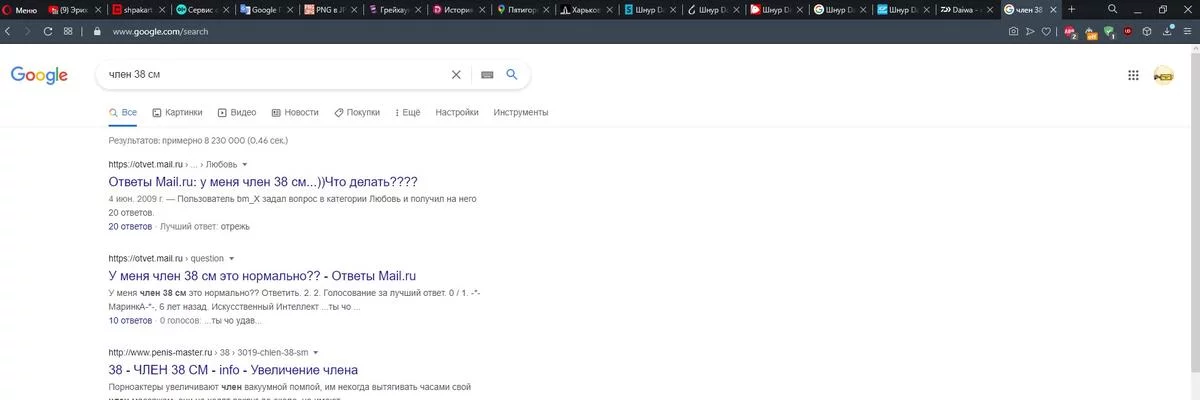The width and height of the screenshot is (1200, 400).
Task: Open the uBlock red shield extension
Action: tap(1128, 31)
